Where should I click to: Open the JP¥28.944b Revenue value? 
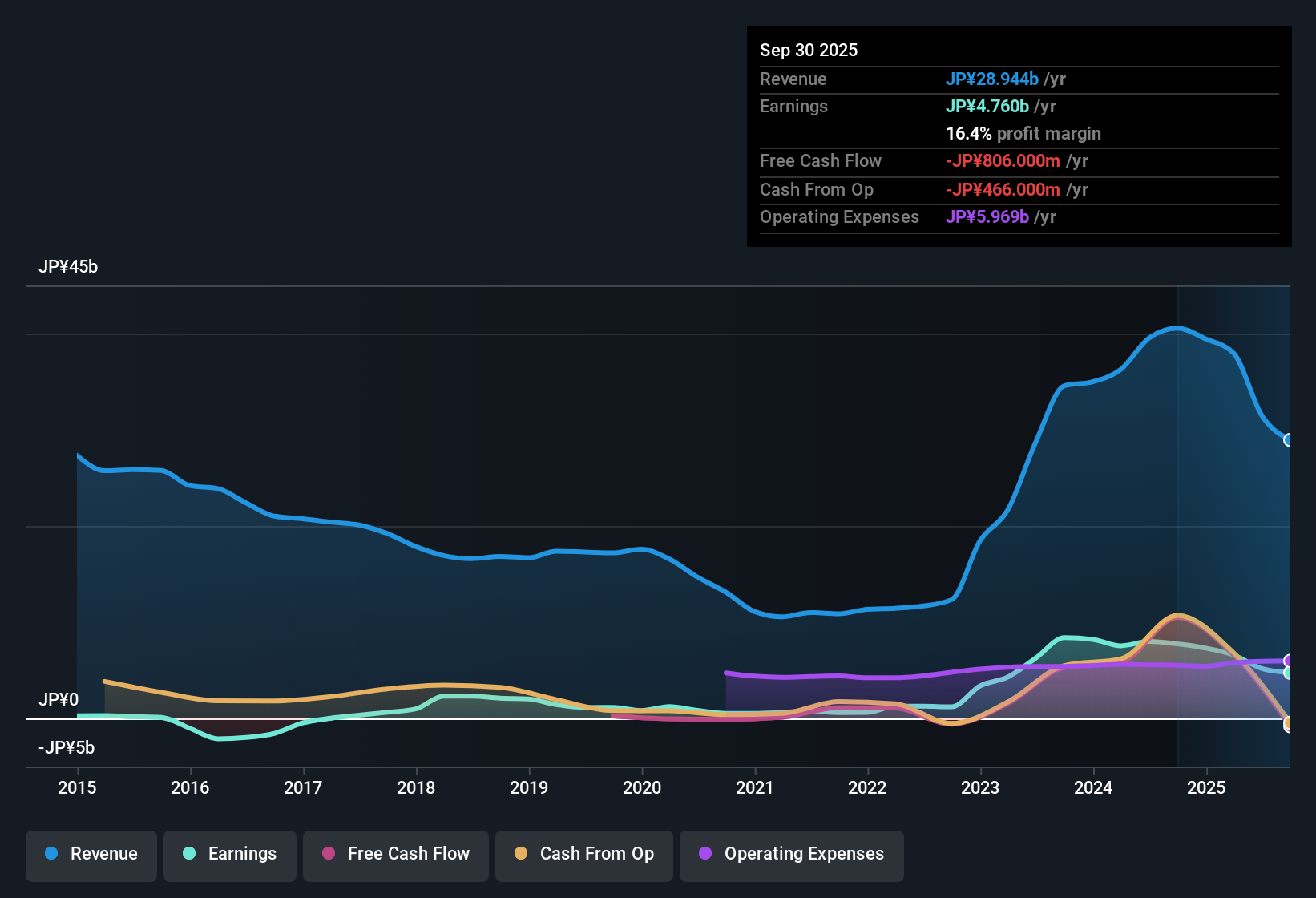coord(992,79)
